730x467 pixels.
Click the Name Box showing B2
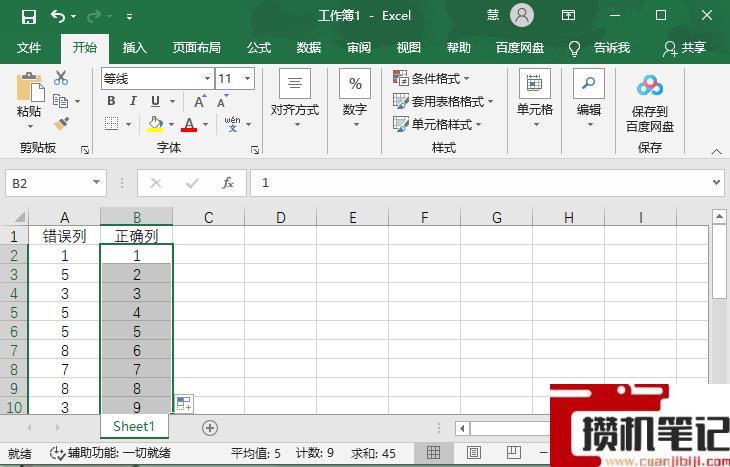pos(56,183)
